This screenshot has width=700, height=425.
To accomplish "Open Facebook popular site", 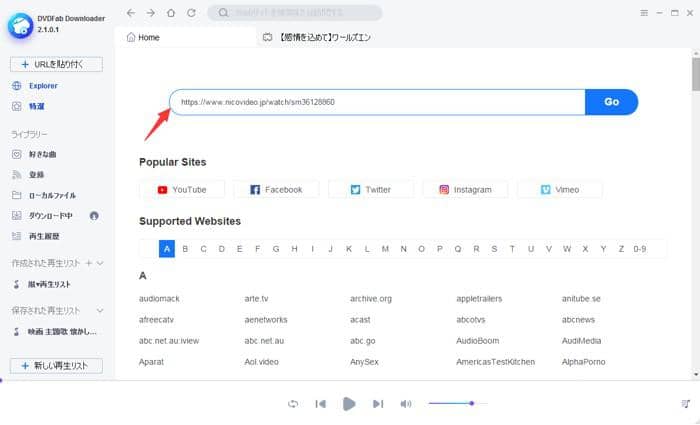I will (277, 190).
